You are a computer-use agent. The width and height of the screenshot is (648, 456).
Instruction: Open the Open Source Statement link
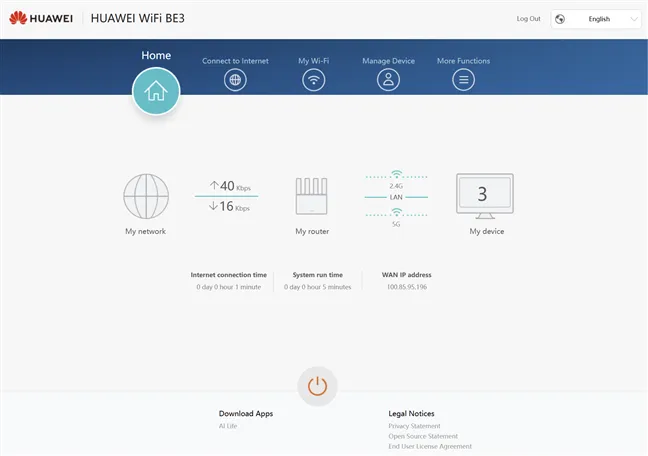coord(423,436)
